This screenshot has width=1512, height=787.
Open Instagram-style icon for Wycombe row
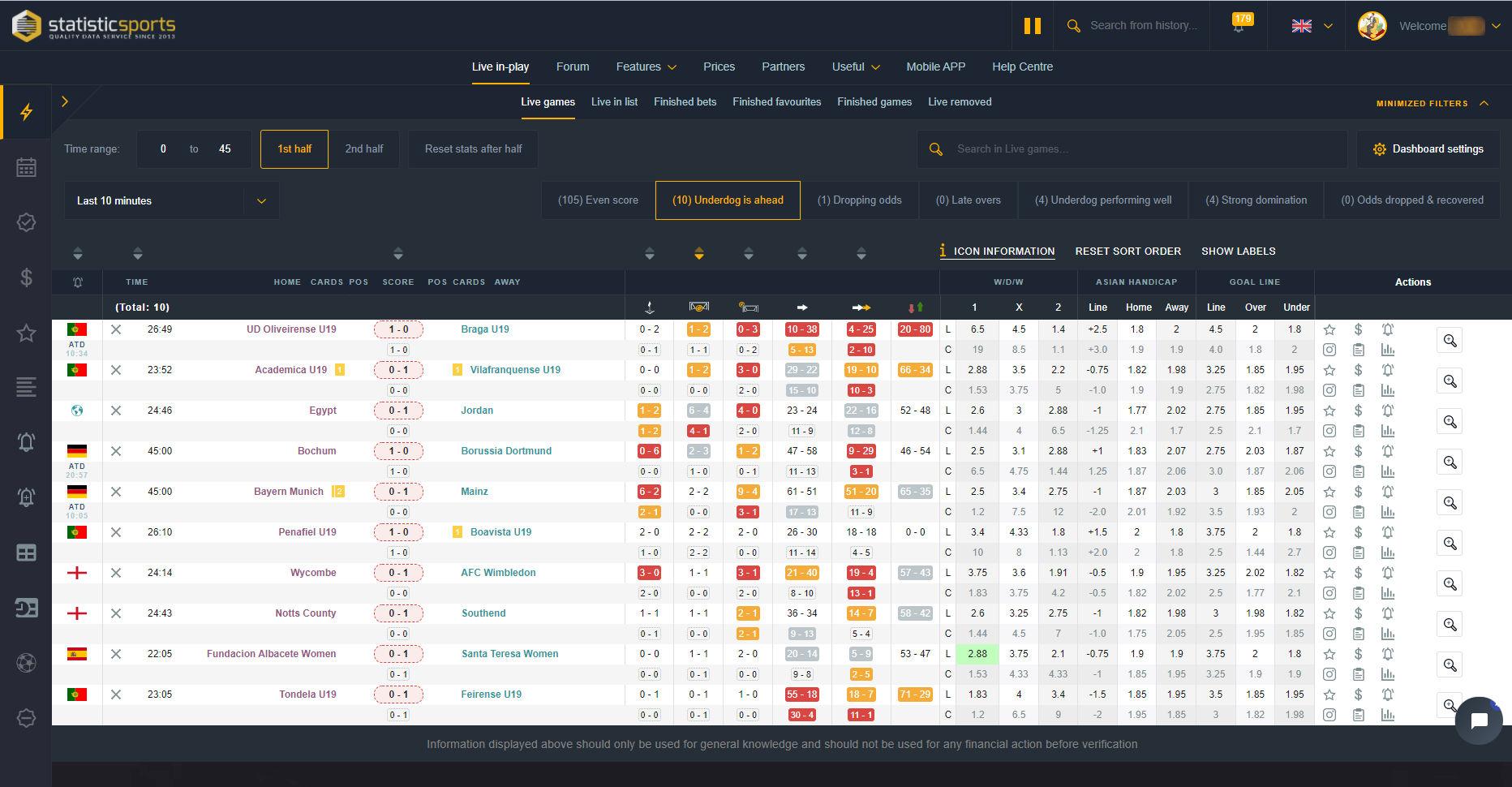1329,593
